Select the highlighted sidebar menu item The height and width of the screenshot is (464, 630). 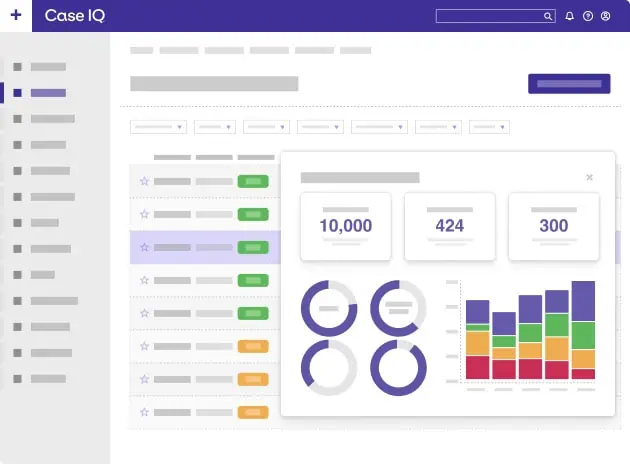(x=48, y=93)
